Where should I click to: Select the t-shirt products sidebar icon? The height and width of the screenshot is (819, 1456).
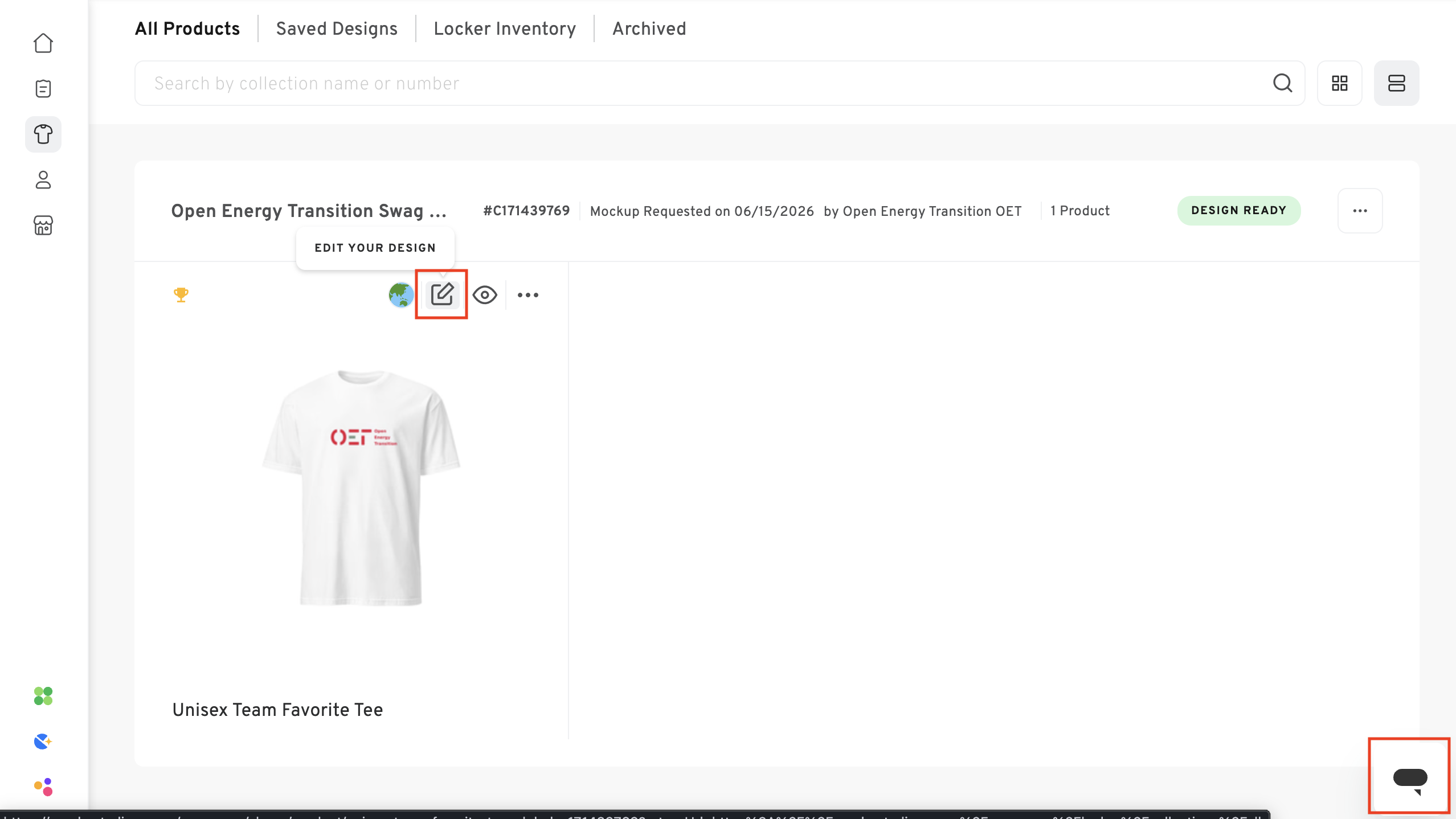(x=43, y=134)
